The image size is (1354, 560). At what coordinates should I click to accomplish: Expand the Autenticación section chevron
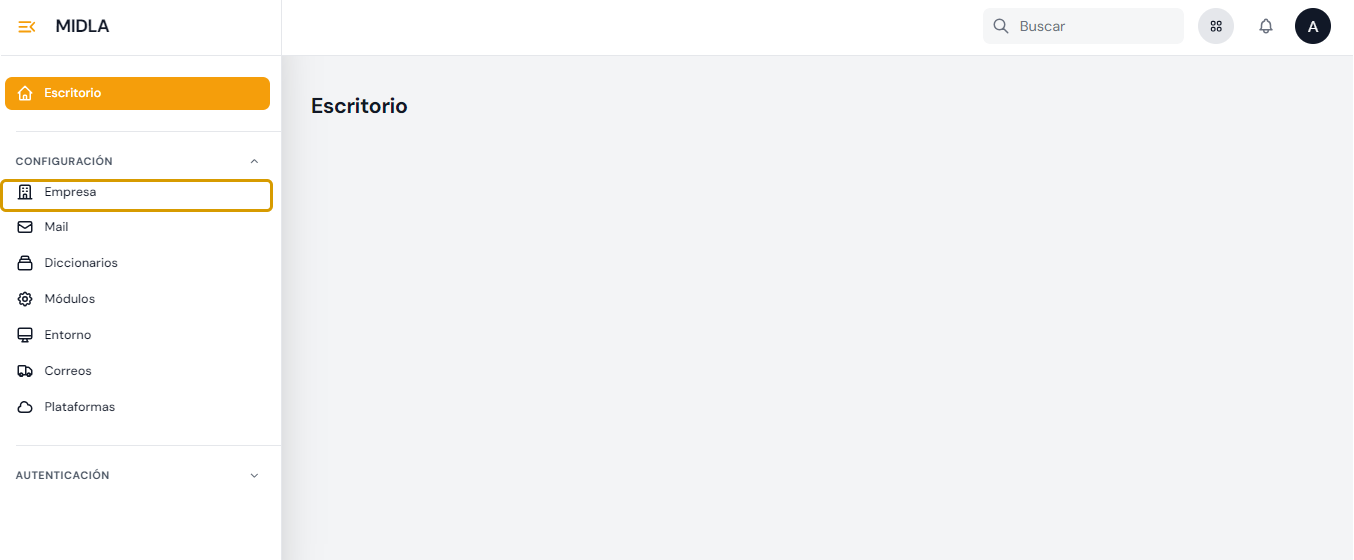pyautogui.click(x=254, y=476)
